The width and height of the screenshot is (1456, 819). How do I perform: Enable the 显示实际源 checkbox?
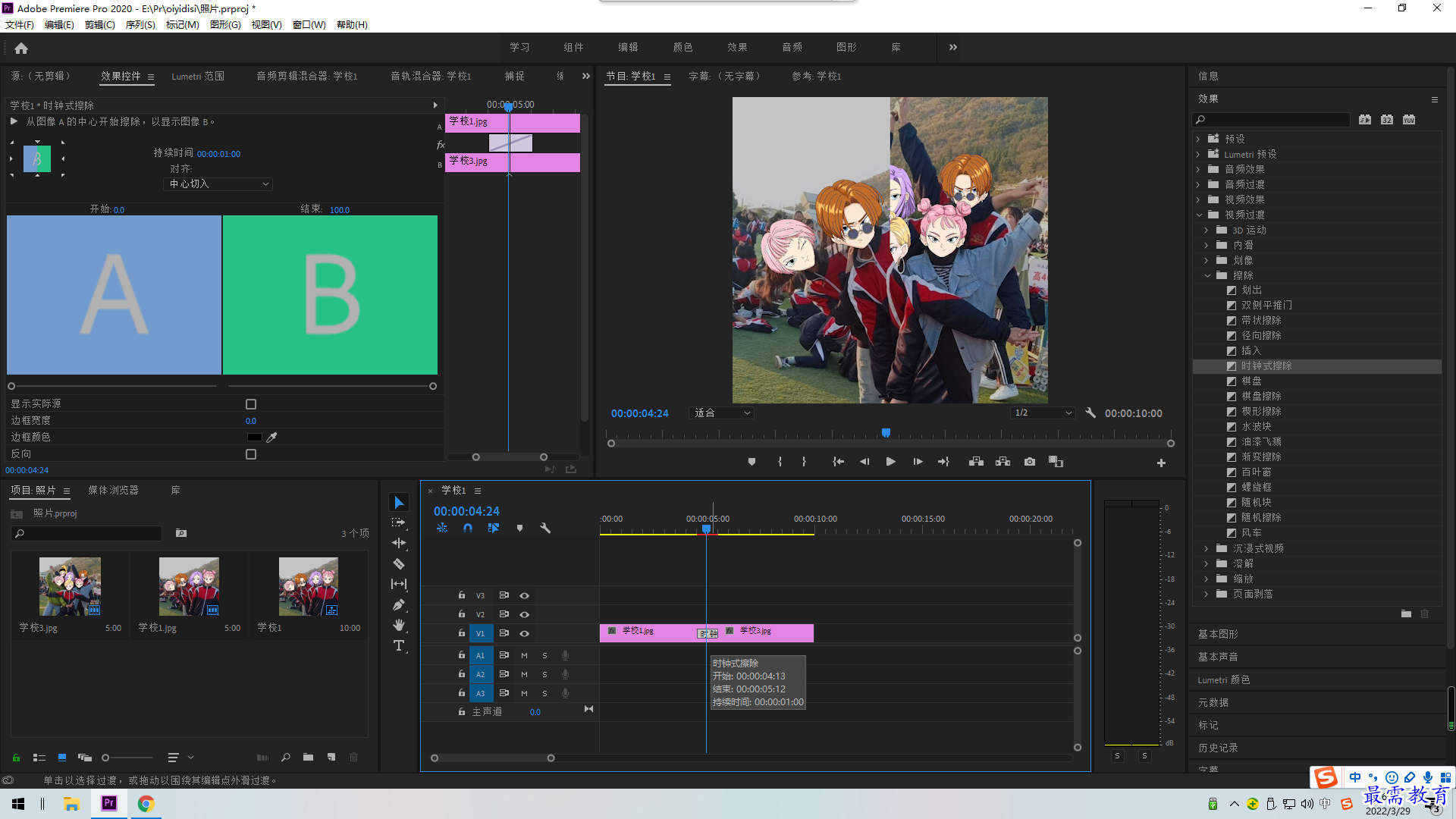tap(251, 404)
